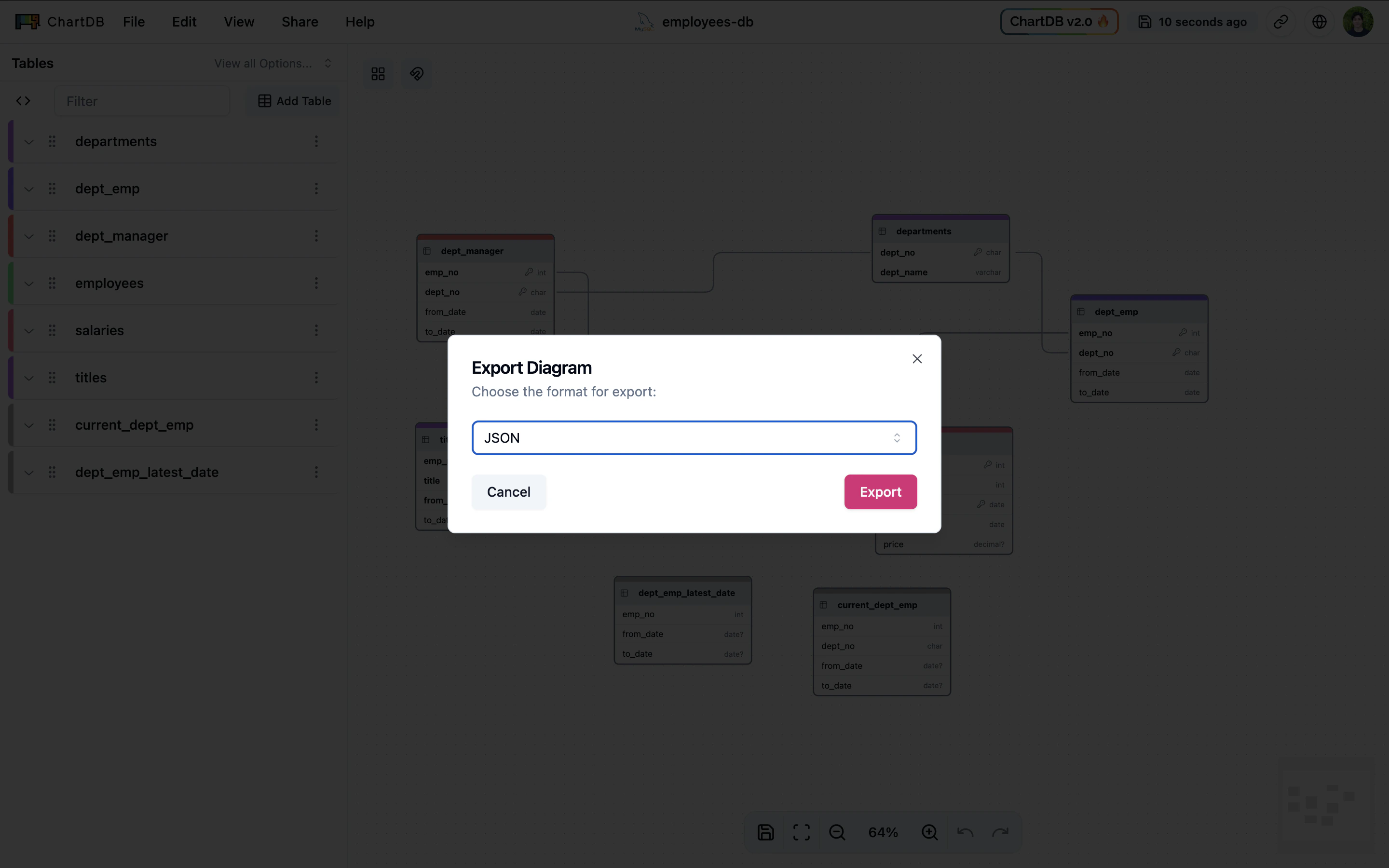
Task: Open the three-dot menu for employees table
Action: (x=316, y=283)
